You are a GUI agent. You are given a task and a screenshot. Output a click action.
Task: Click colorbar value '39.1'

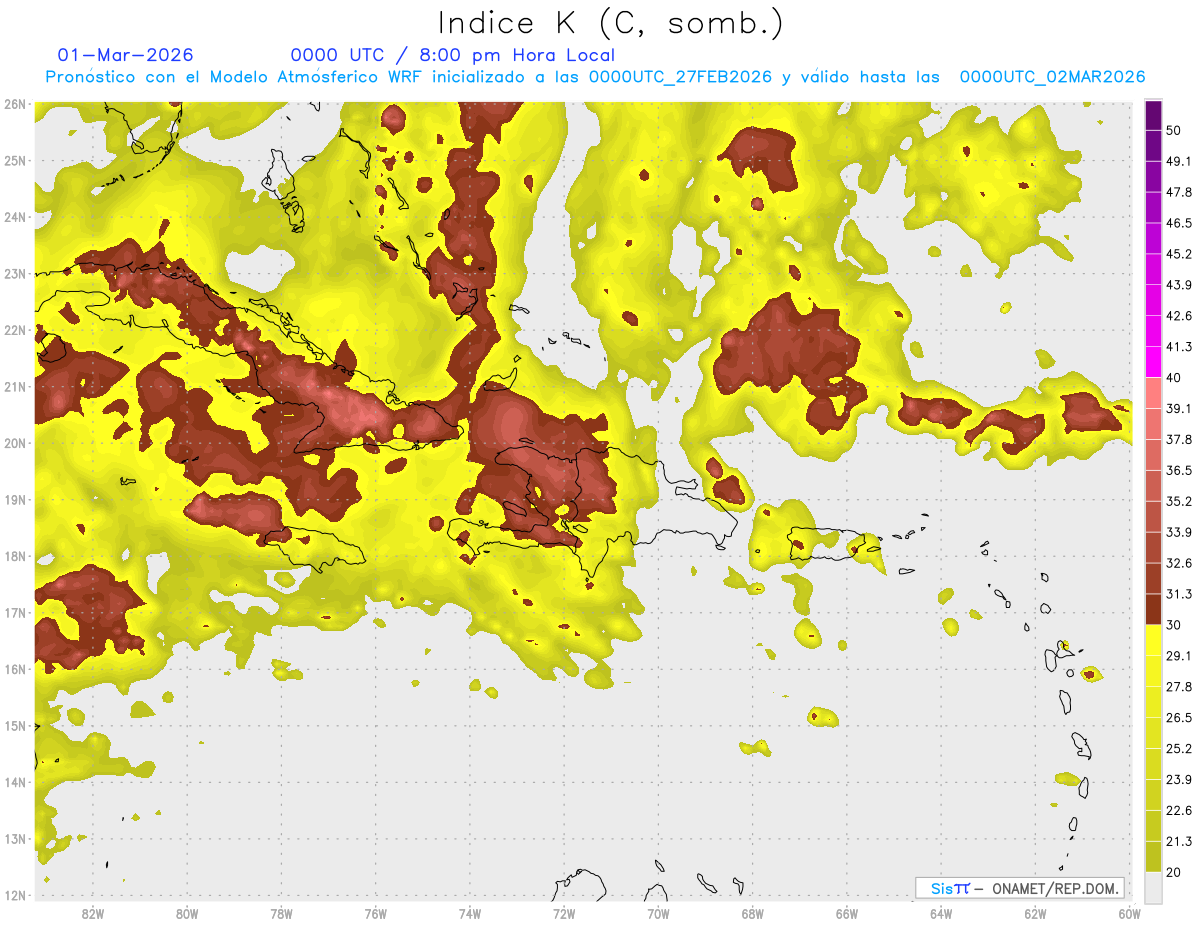tap(1178, 409)
